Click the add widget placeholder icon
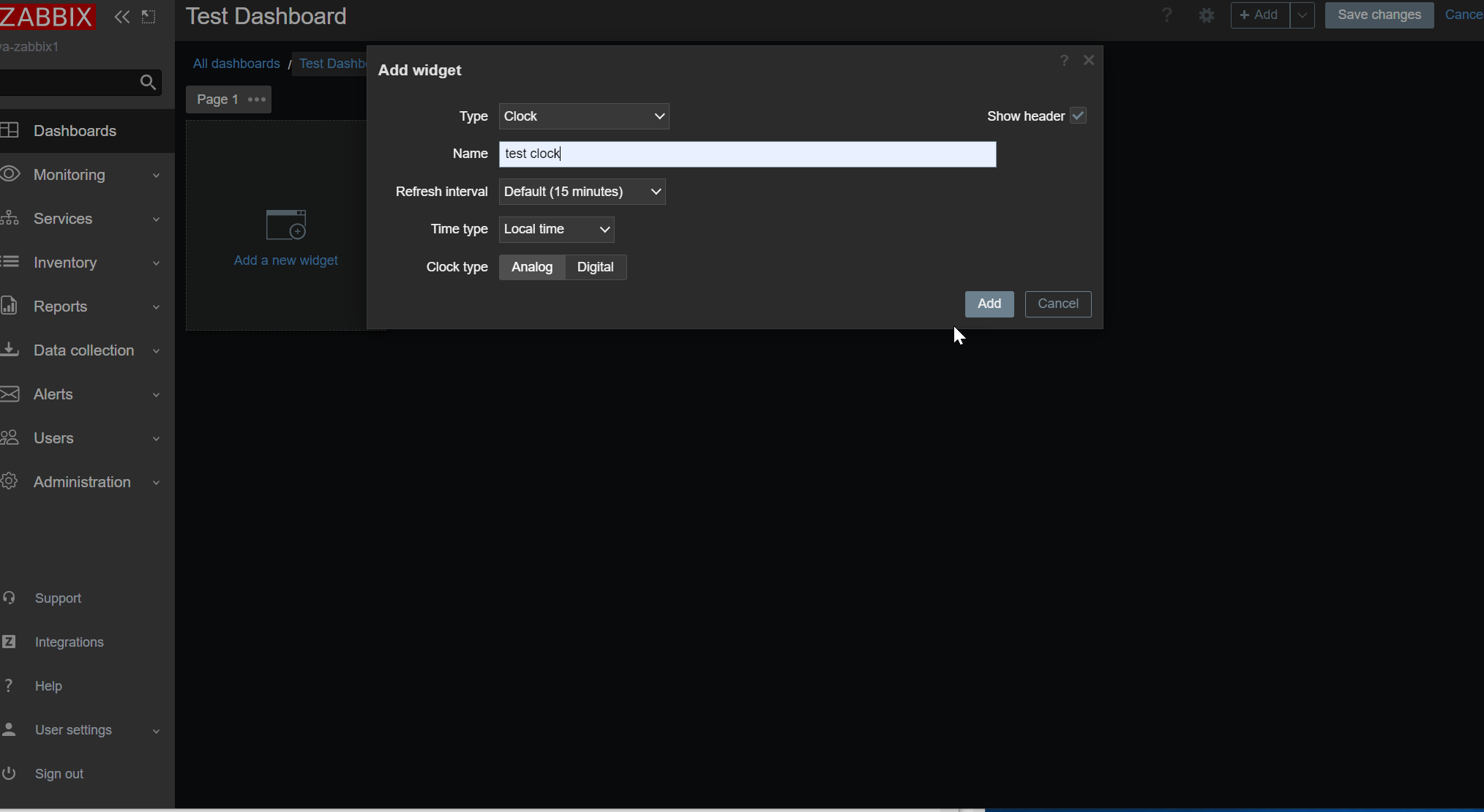This screenshot has height=812, width=1484. [x=286, y=225]
